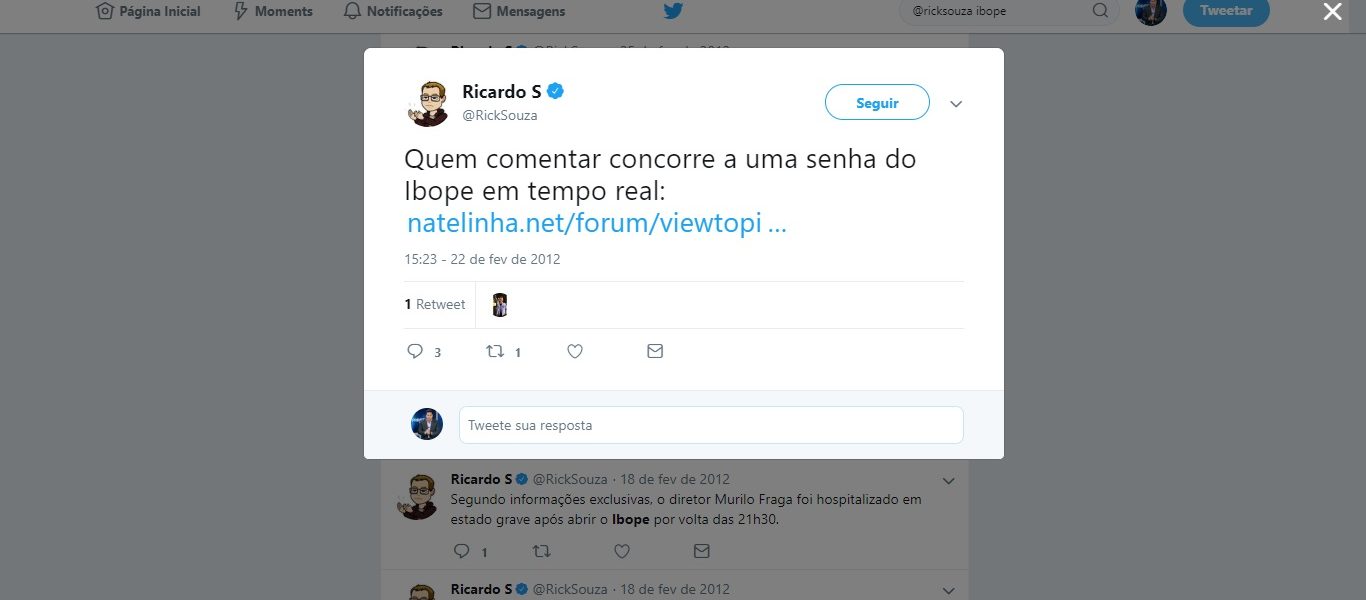Click the Twitter bird logo in top bar
The image size is (1366, 600).
click(673, 12)
